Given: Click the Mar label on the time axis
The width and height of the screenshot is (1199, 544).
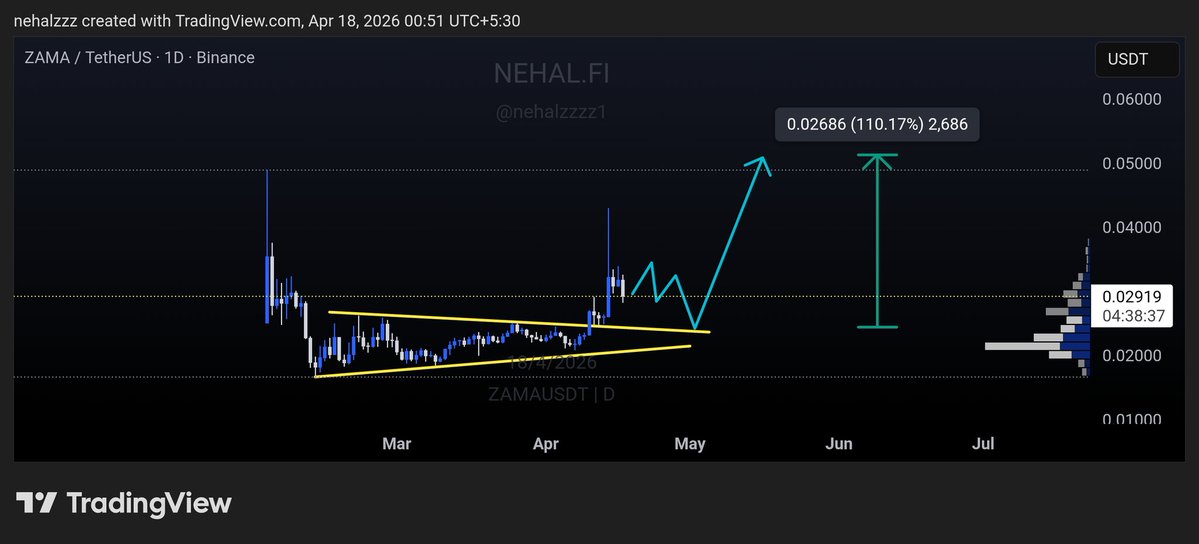Looking at the screenshot, I should (397, 443).
